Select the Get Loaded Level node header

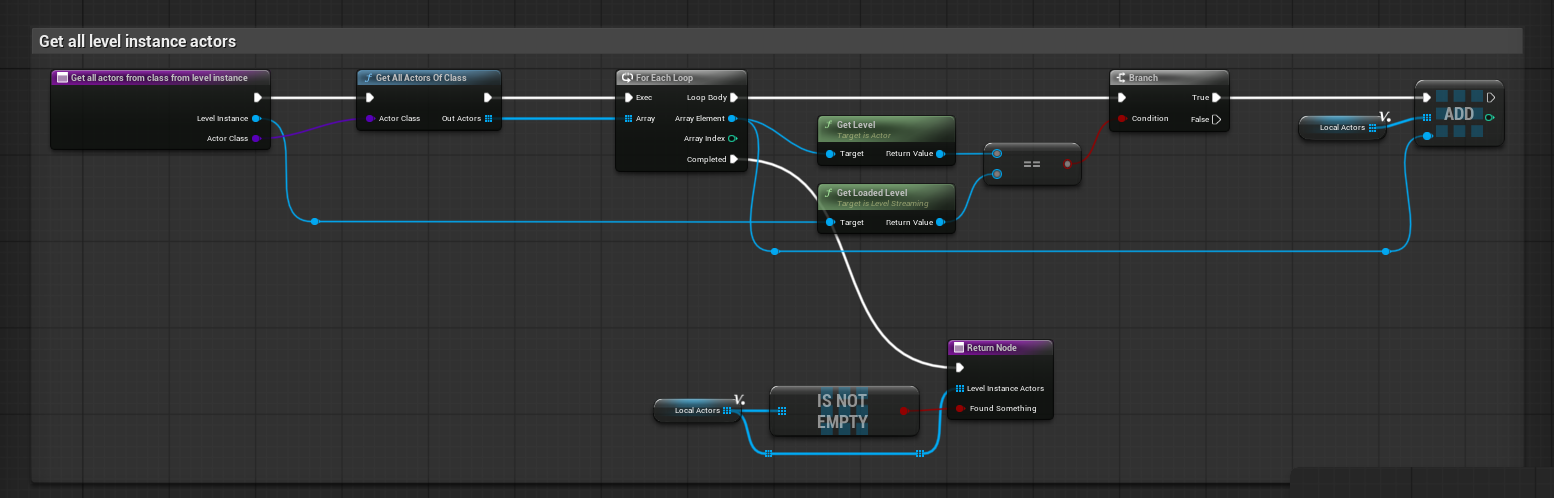(x=886, y=196)
